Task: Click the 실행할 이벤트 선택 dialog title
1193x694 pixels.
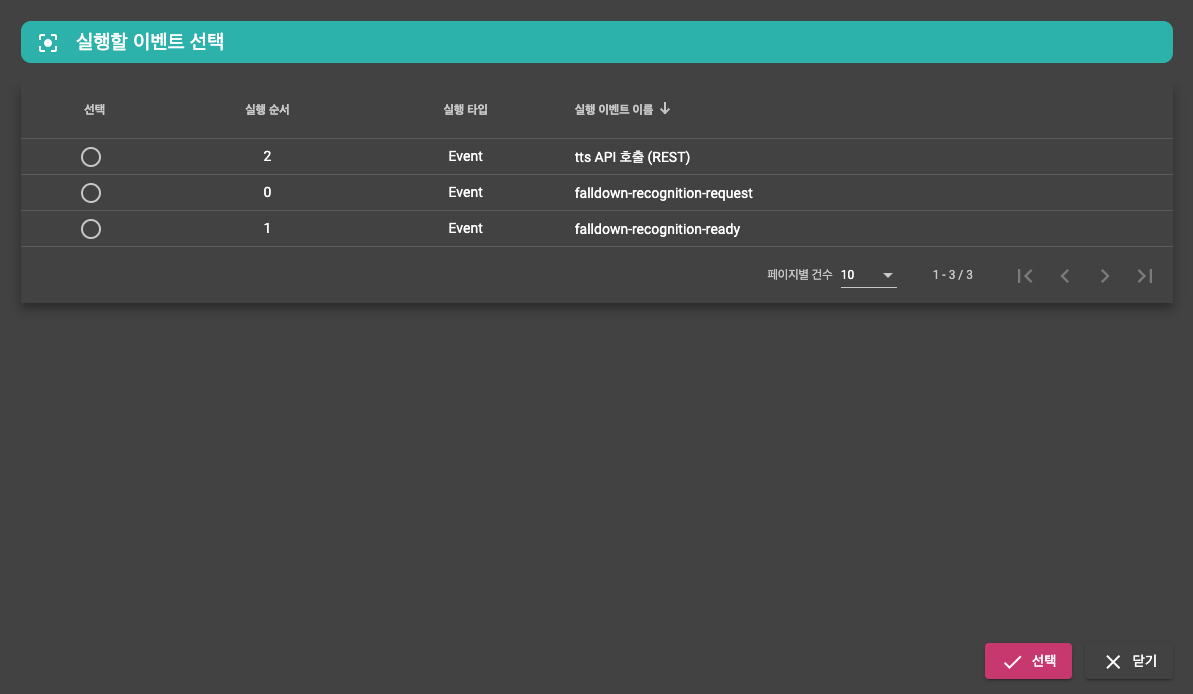Action: [150, 43]
